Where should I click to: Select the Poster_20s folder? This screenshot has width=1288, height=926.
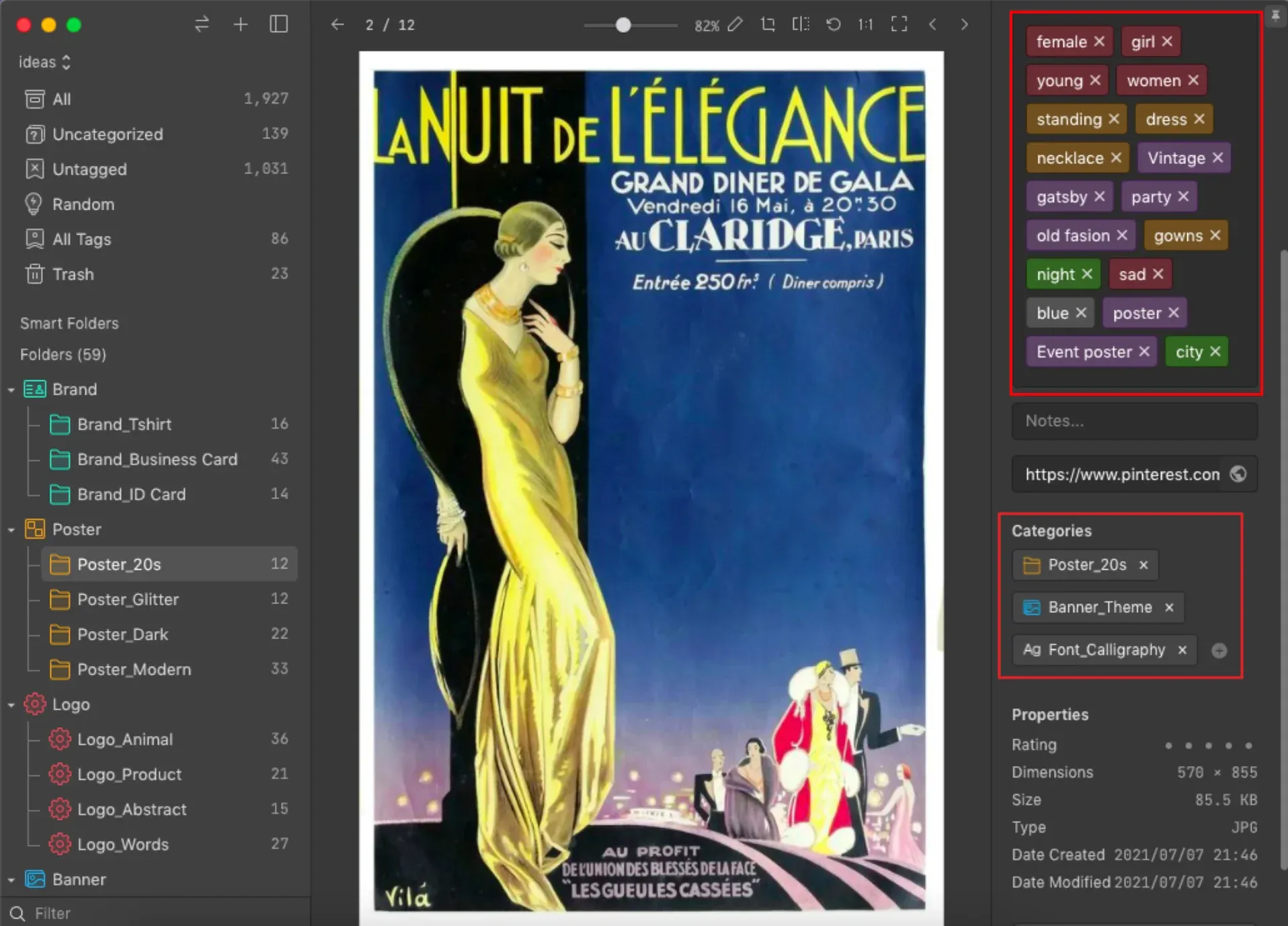(x=169, y=564)
